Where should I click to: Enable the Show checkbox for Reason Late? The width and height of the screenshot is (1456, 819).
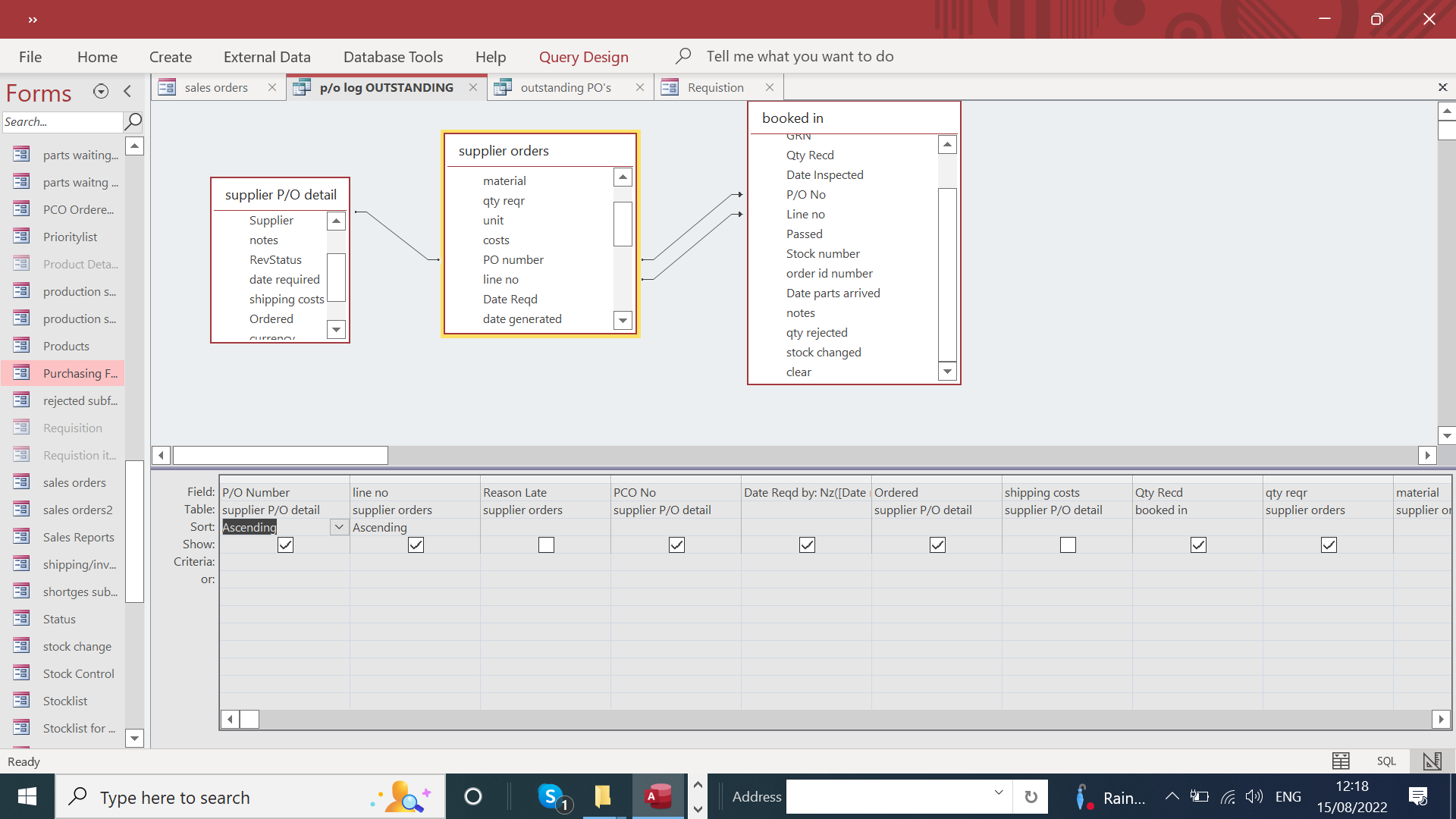[546, 544]
